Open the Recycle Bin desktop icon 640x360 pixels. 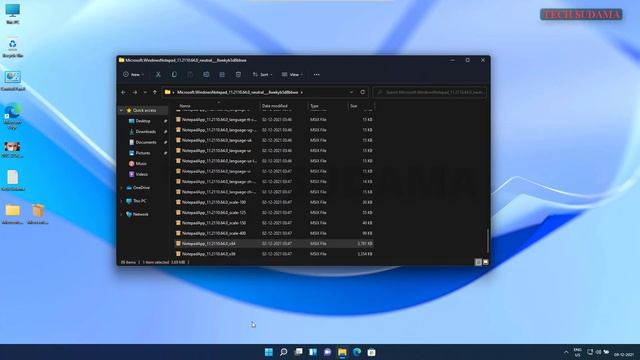coord(13,47)
